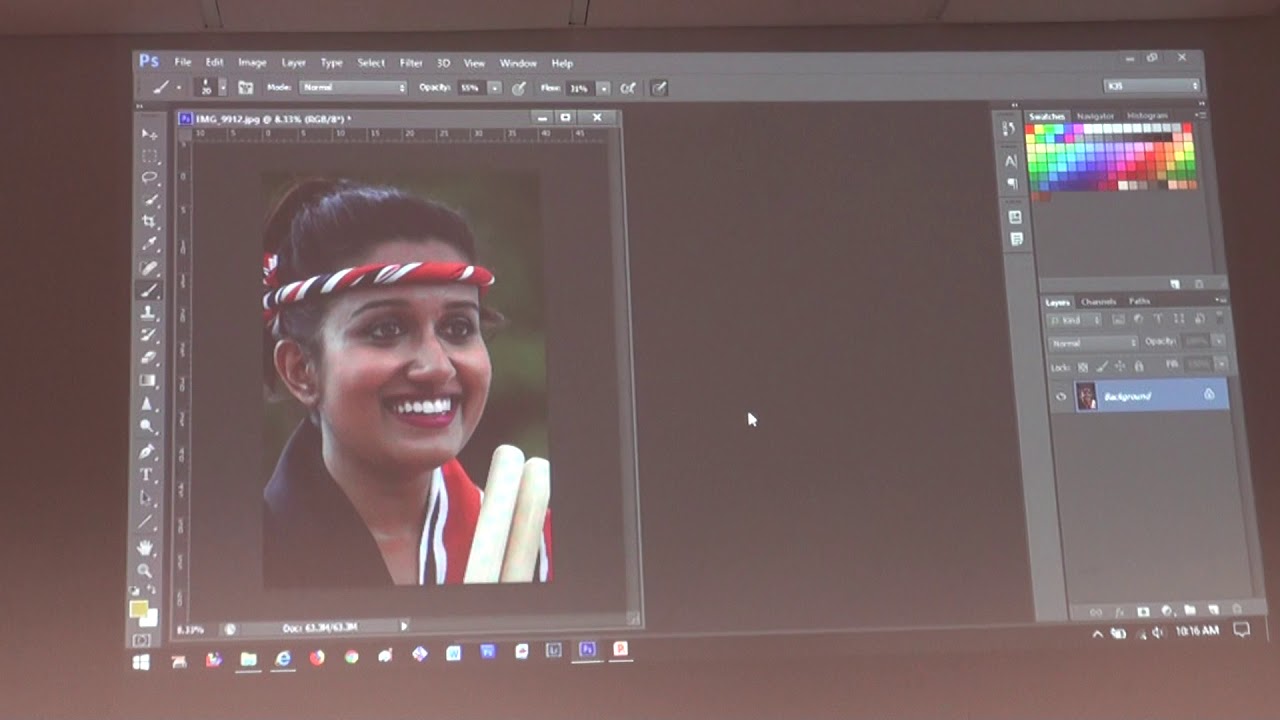Image resolution: width=1280 pixels, height=720 pixels.
Task: Expand the status bar info arrow
Action: pos(404,627)
